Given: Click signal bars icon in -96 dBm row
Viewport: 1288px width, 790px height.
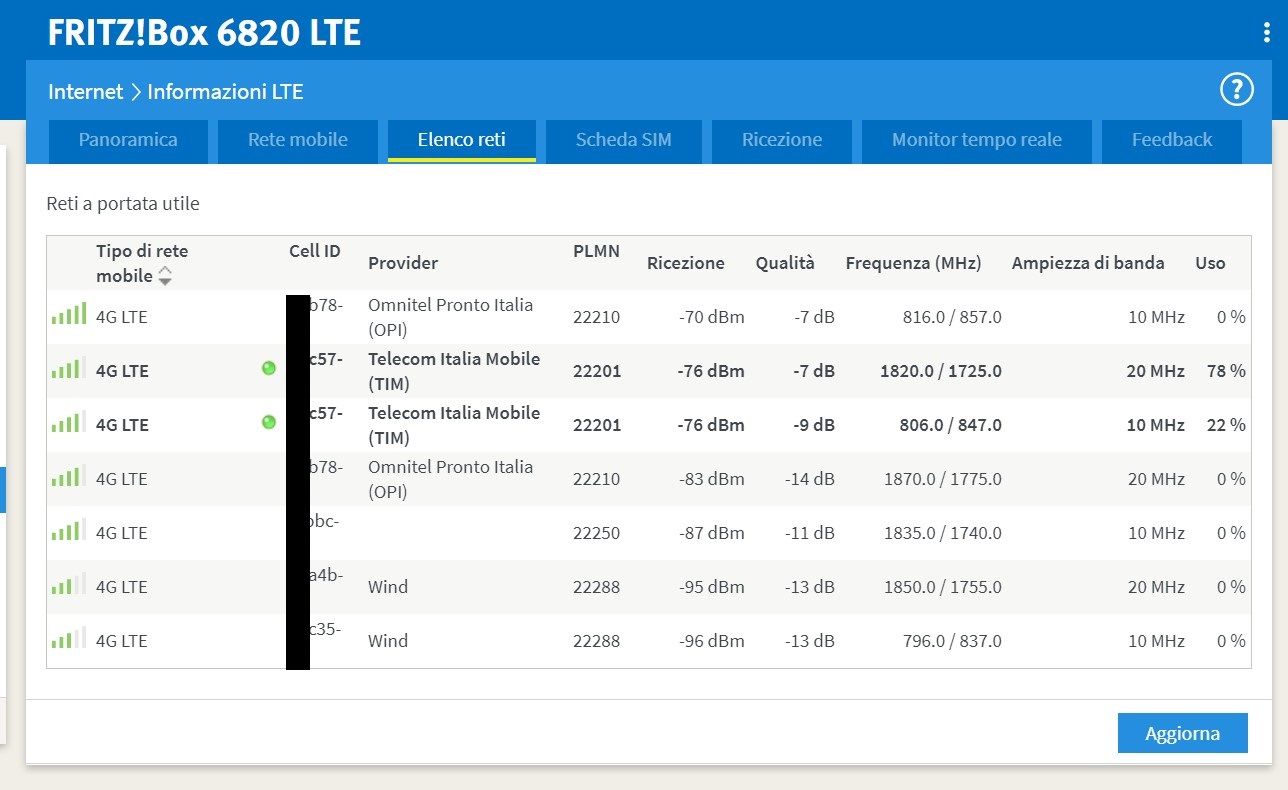Looking at the screenshot, I should click(69, 639).
